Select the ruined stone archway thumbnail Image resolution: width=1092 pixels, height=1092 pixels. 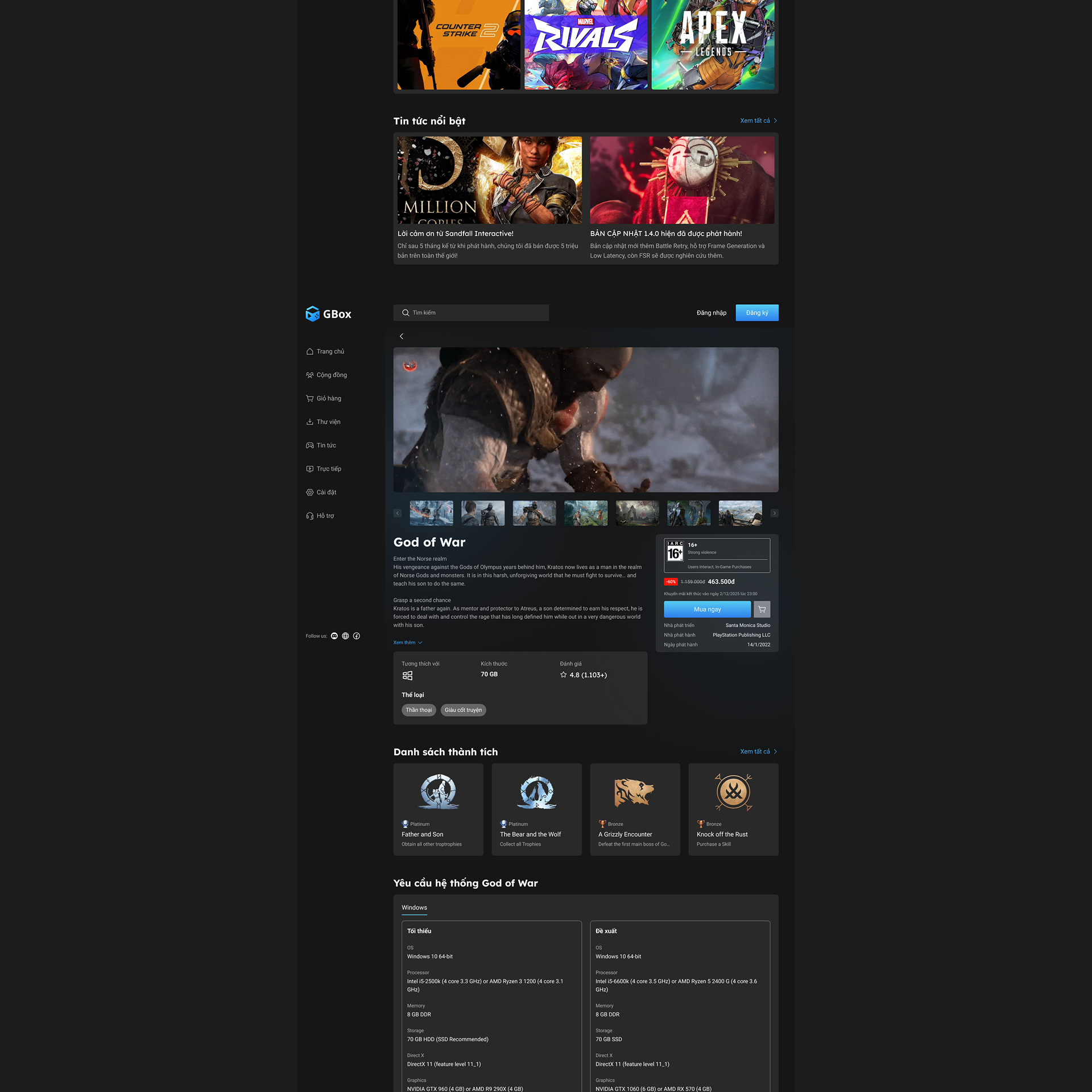[x=638, y=513]
